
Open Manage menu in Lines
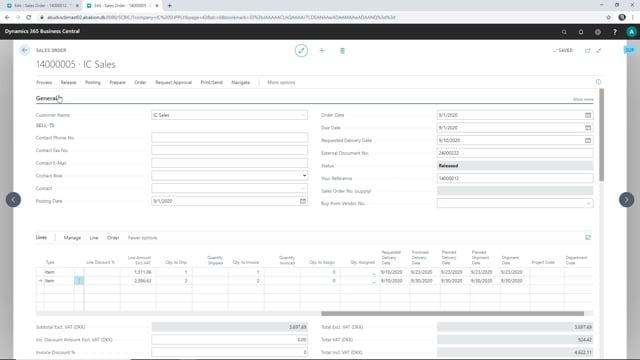tap(72, 238)
